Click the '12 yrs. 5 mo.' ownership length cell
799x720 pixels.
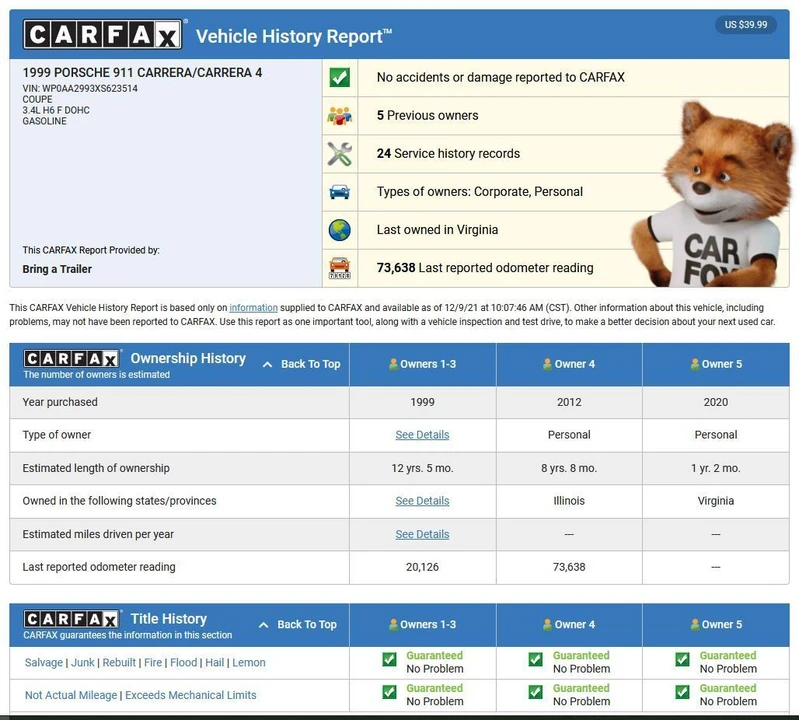click(x=422, y=468)
